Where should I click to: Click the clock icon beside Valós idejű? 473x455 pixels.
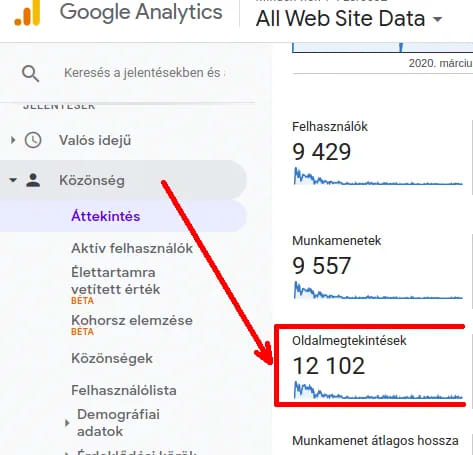(33, 140)
